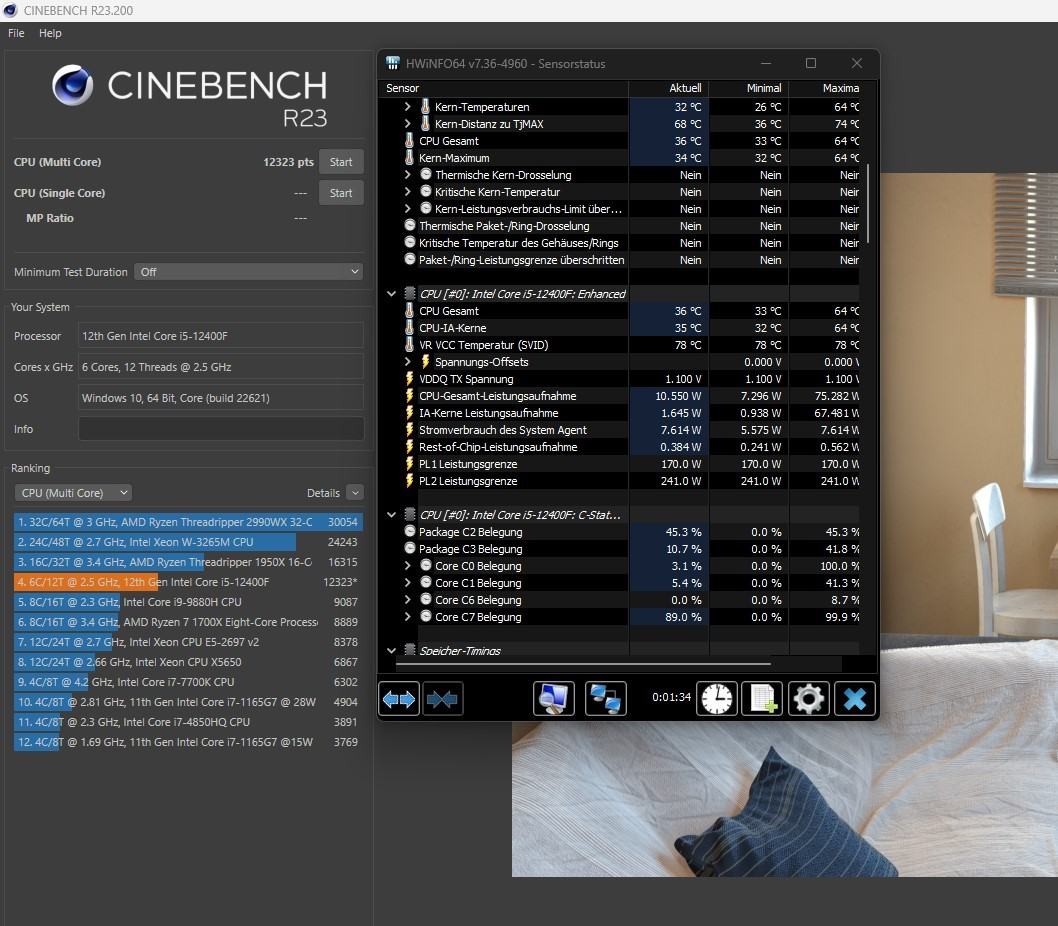Click the Cinebench title bar app icon
Image resolution: width=1058 pixels, height=926 pixels.
tap(10, 10)
